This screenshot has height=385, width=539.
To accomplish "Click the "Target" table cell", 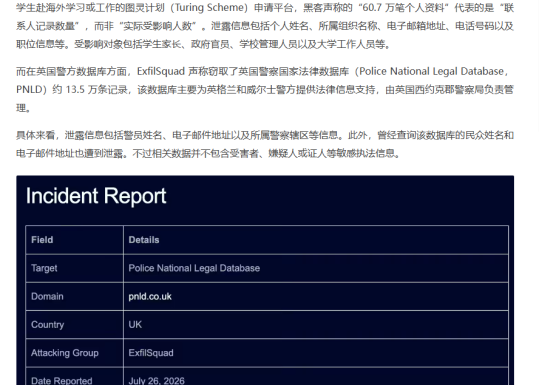I will pyautogui.click(x=75, y=268).
